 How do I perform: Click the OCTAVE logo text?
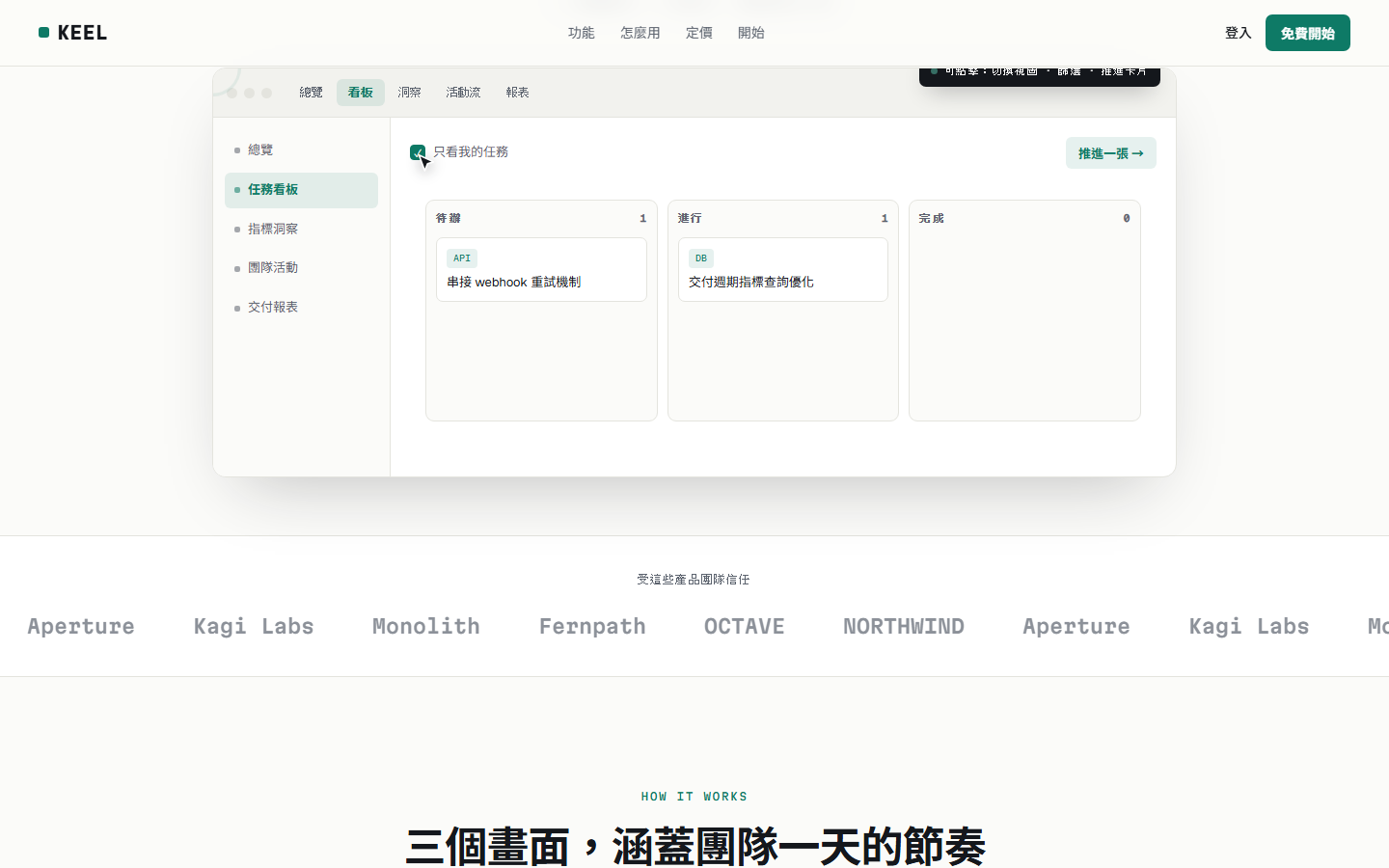(745, 627)
